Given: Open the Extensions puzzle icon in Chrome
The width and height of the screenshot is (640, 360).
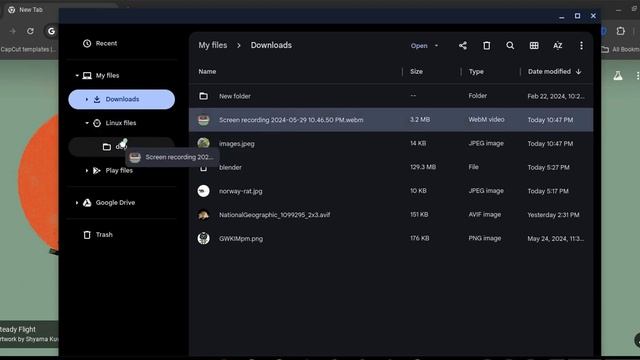Looking at the screenshot, I should [620, 31].
